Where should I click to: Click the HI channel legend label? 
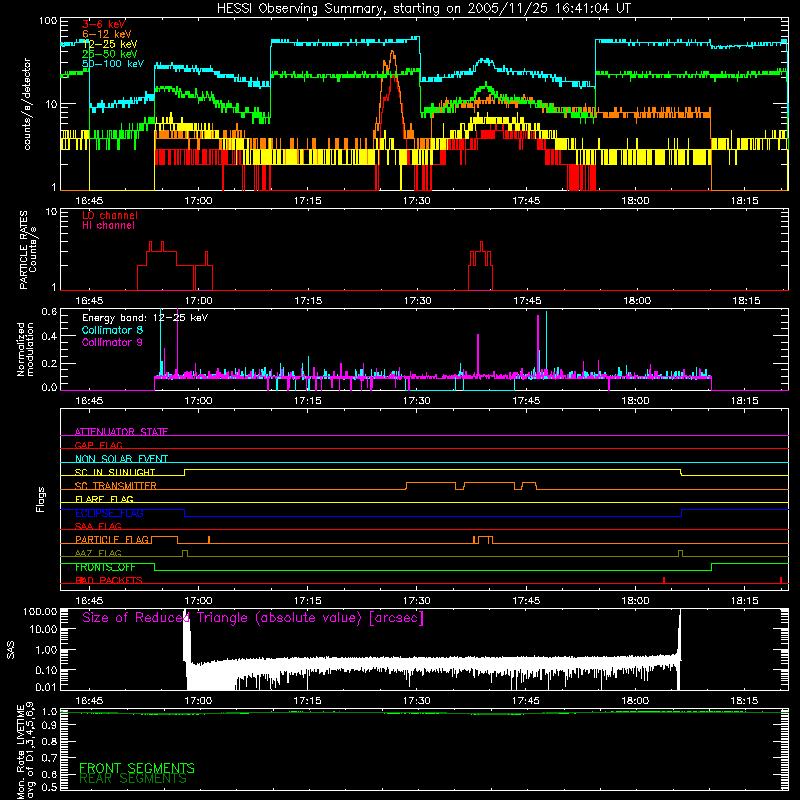(x=108, y=226)
